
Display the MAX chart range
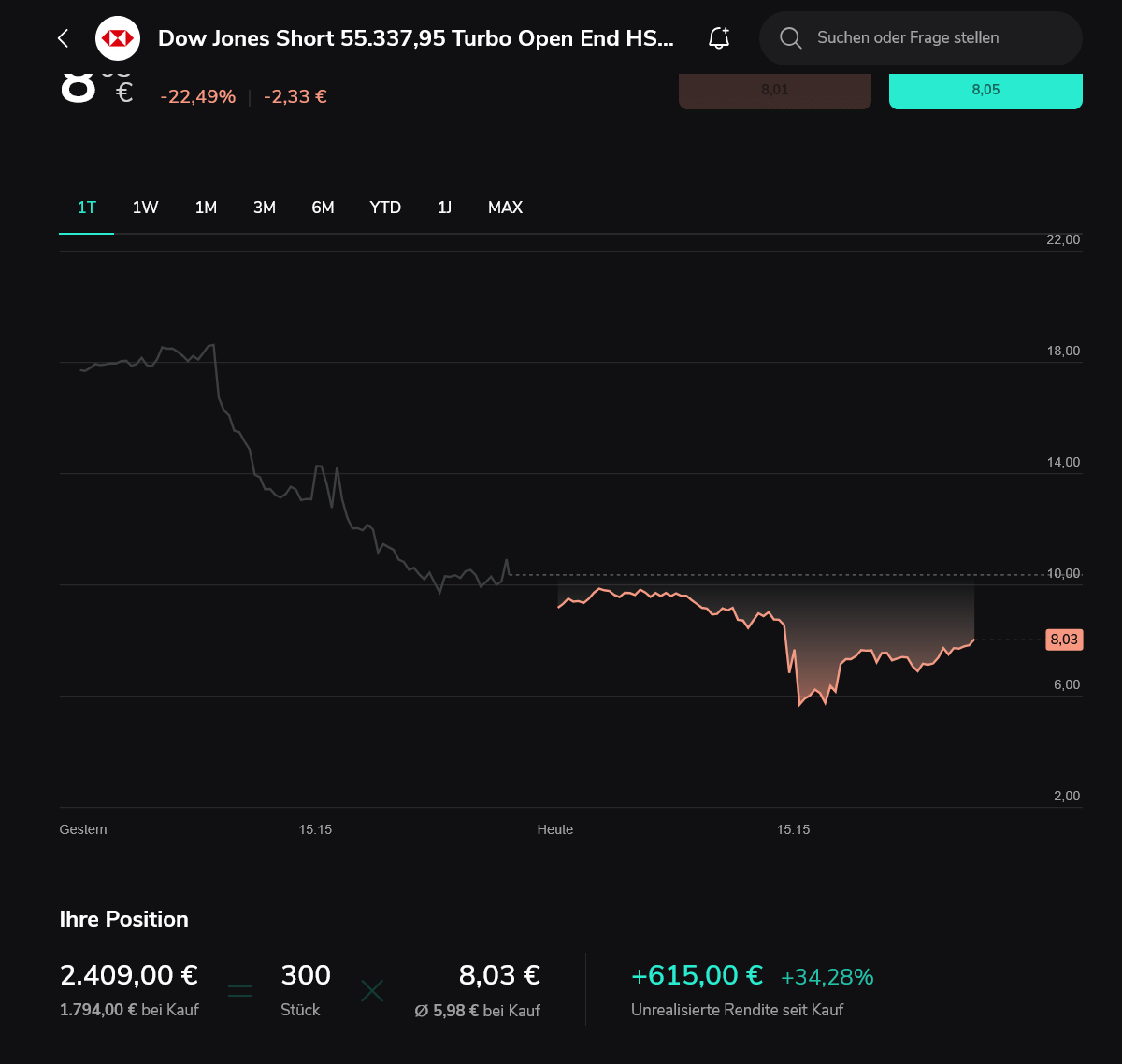[x=505, y=208]
